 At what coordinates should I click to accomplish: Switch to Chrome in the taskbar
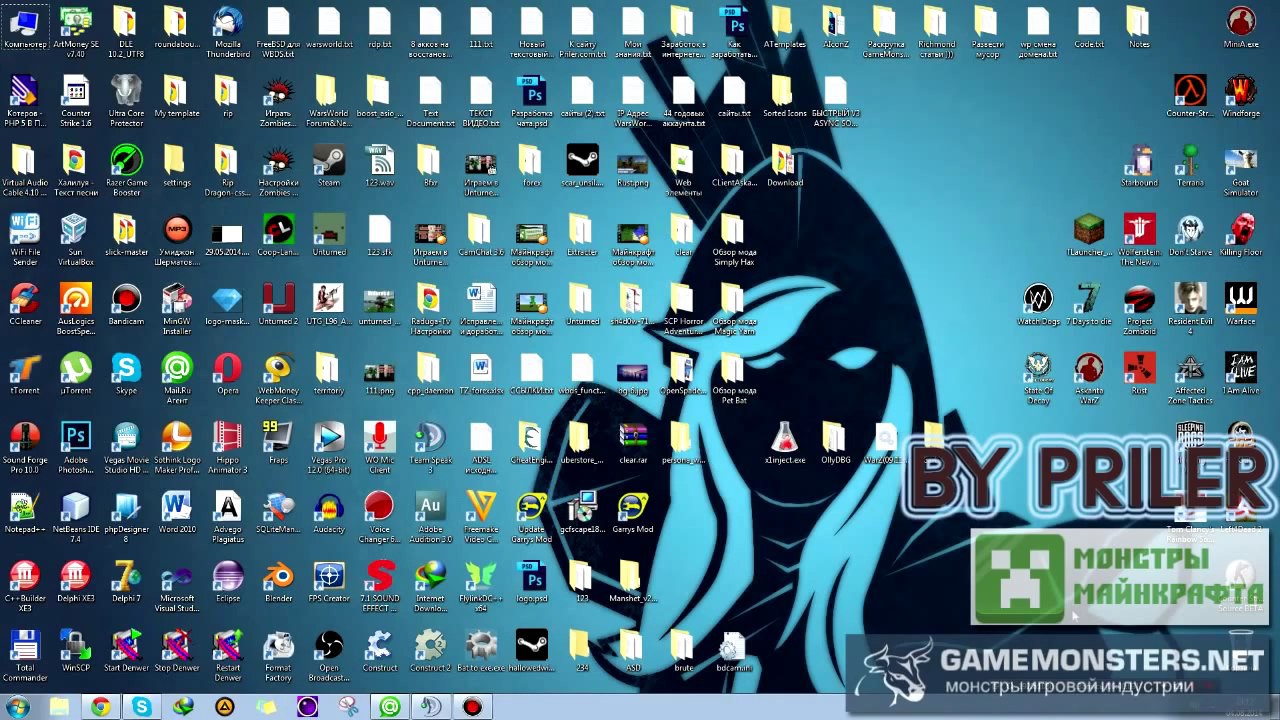tap(100, 707)
